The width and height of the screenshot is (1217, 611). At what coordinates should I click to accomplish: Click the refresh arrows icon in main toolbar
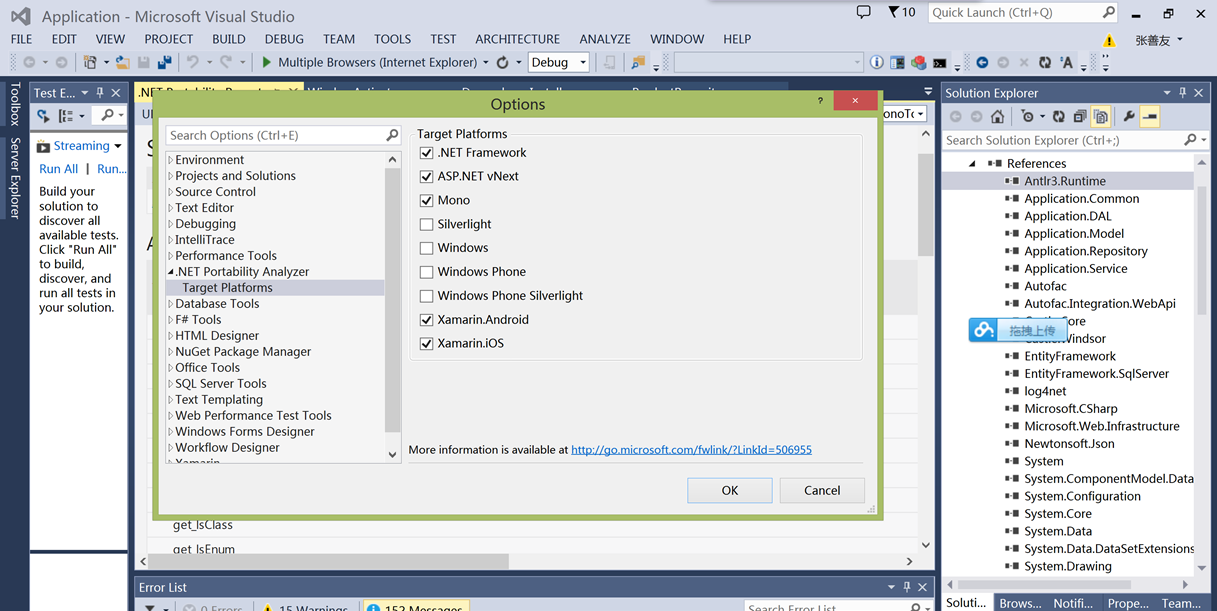1045,62
